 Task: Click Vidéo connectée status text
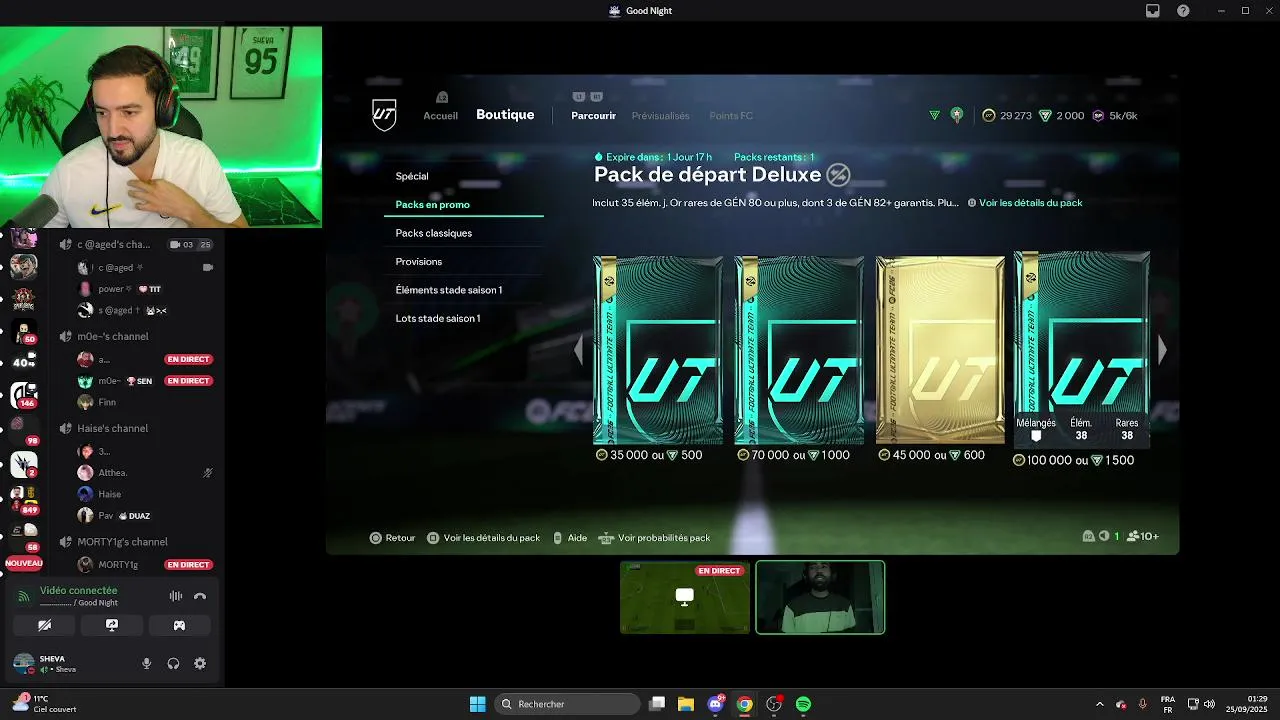click(78, 591)
